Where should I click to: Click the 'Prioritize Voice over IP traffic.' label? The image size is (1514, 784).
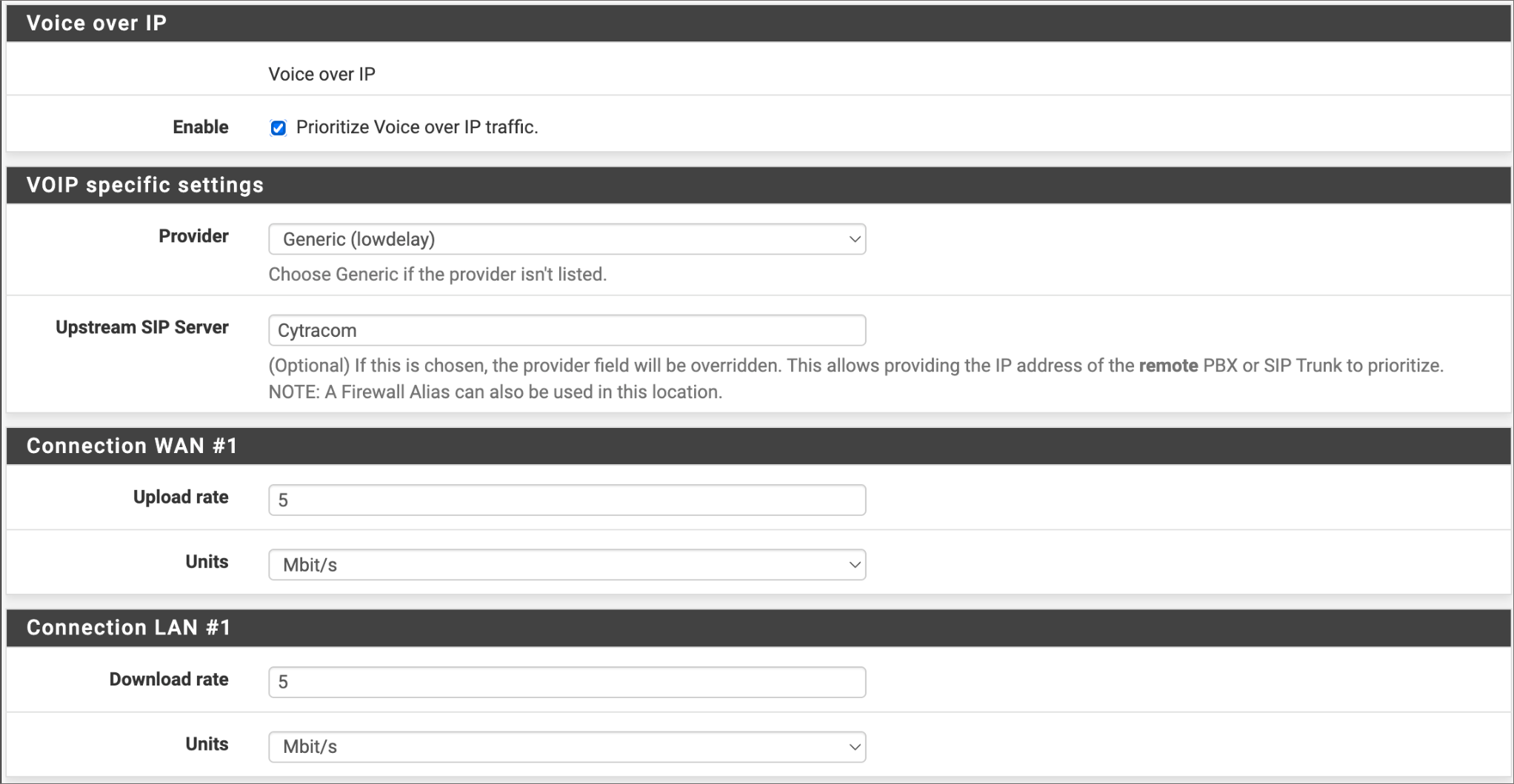[x=416, y=127]
